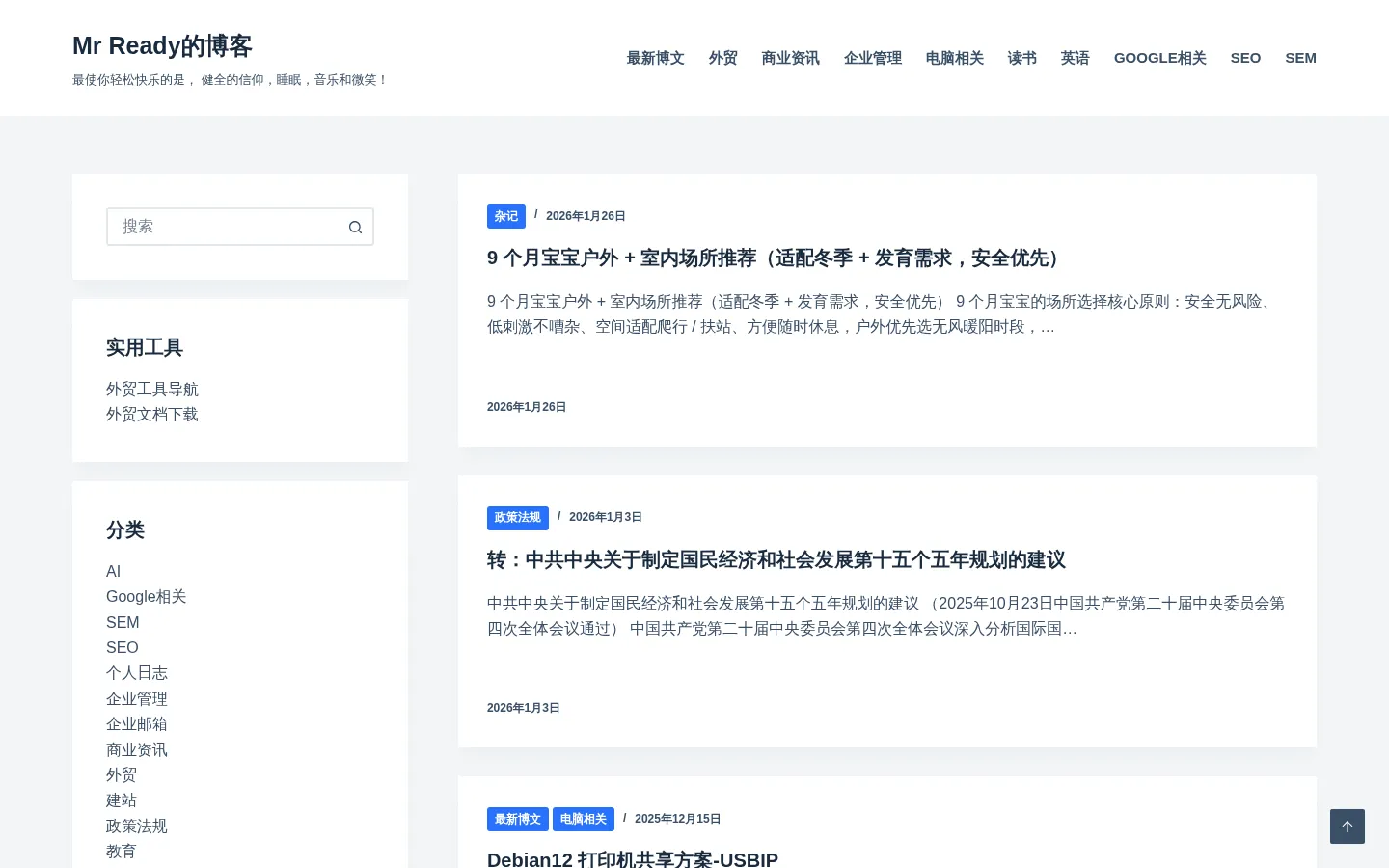Open the 个人日志 category

pos(137,672)
